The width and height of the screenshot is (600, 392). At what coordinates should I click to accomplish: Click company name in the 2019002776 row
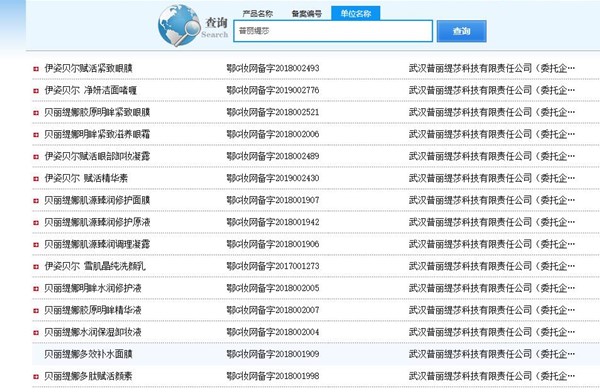pyautogui.click(x=492, y=90)
